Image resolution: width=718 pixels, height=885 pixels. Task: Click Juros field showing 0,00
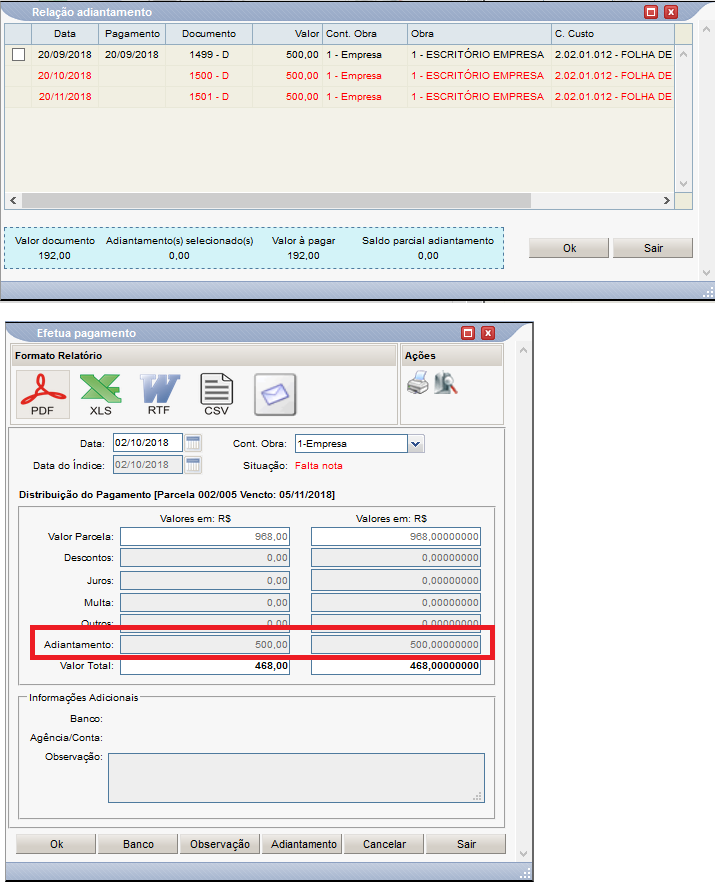point(205,580)
